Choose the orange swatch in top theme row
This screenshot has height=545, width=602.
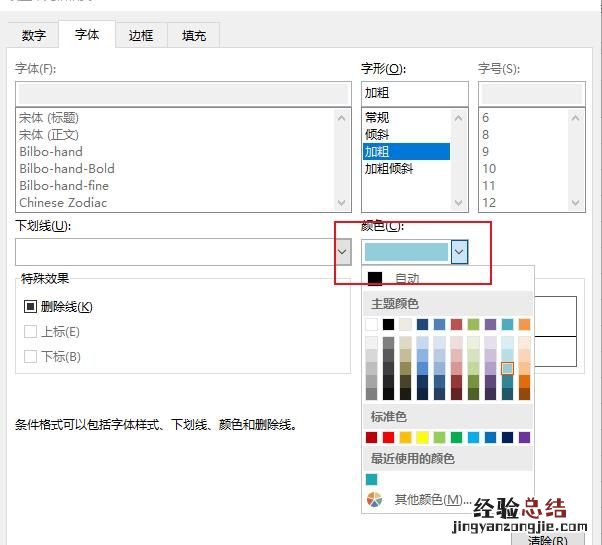point(524,324)
